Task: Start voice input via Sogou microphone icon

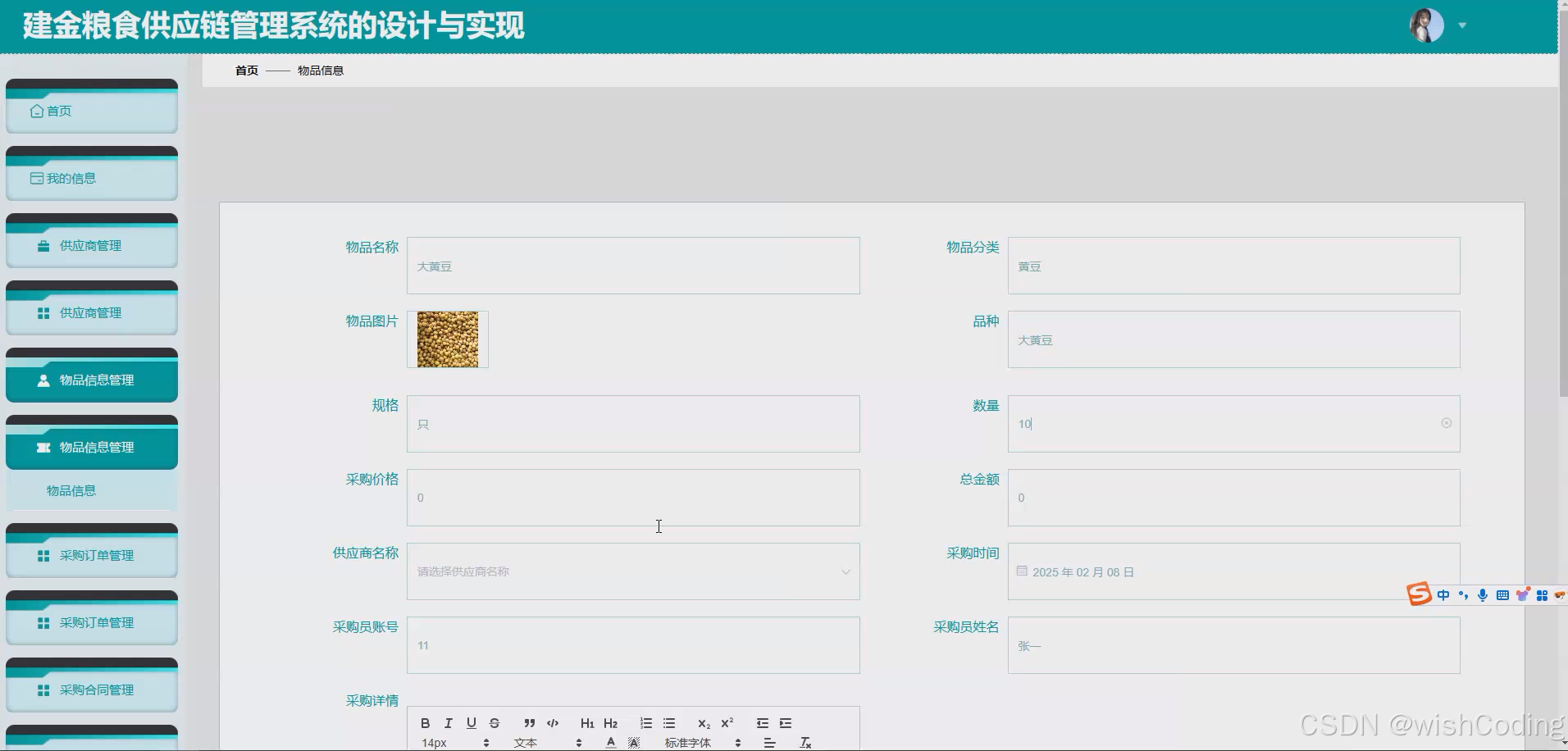Action: pyautogui.click(x=1482, y=594)
